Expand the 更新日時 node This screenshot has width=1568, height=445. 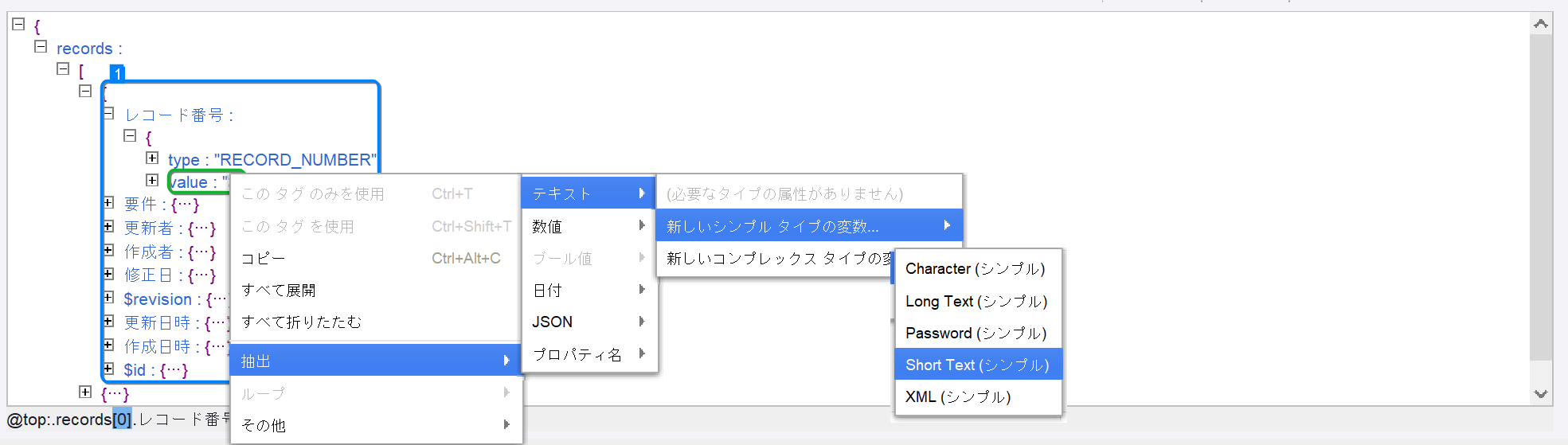point(109,321)
